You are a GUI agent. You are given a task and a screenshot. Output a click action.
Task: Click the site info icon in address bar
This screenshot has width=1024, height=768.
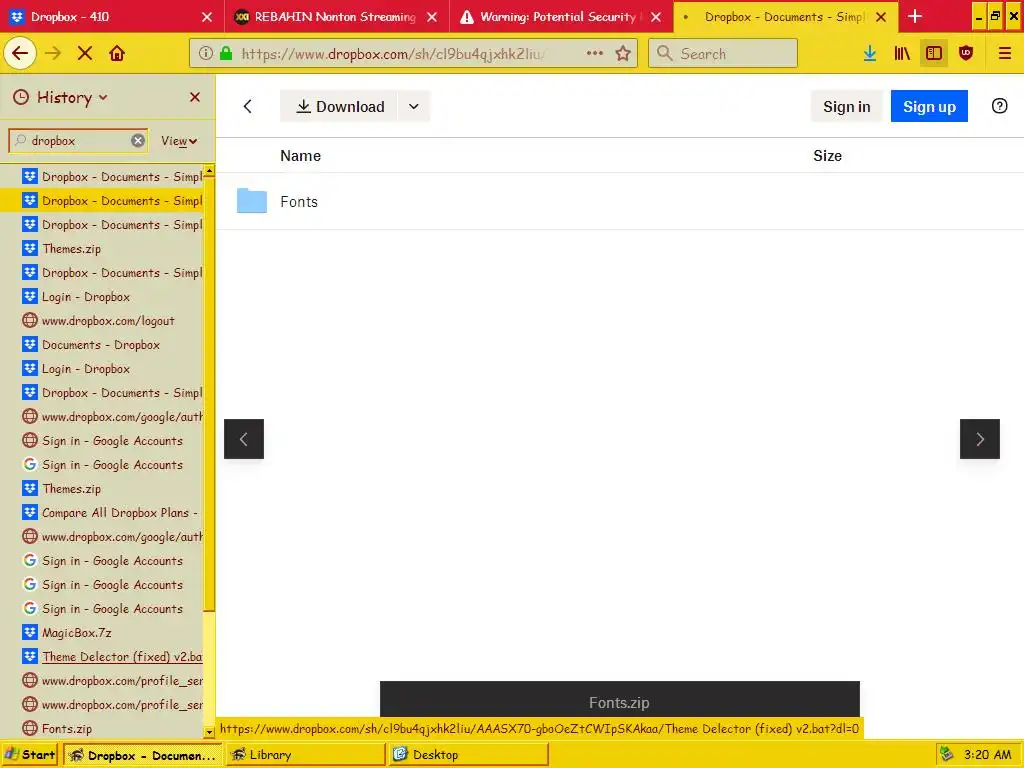pyautogui.click(x=206, y=54)
